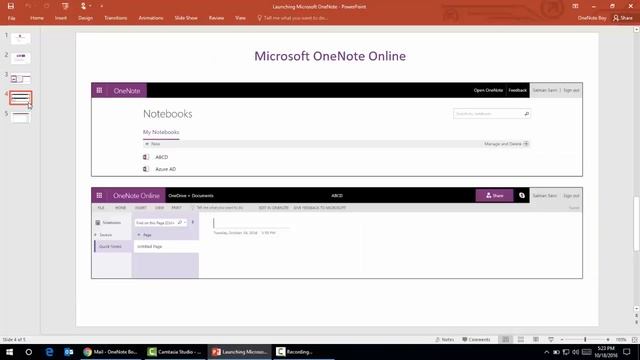Click the app launcher grid icon beside OneNote
The width and height of the screenshot is (640, 360).
tap(99, 91)
